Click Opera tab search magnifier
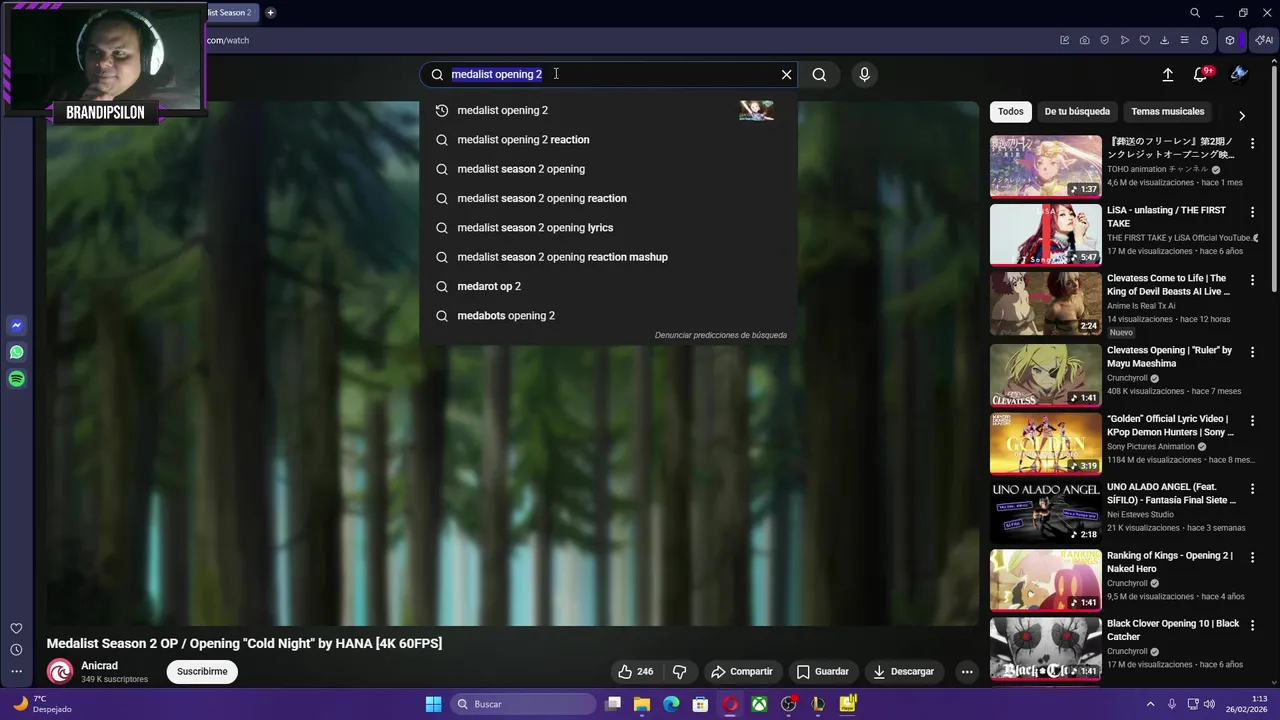1280x720 pixels. pos(1195,13)
